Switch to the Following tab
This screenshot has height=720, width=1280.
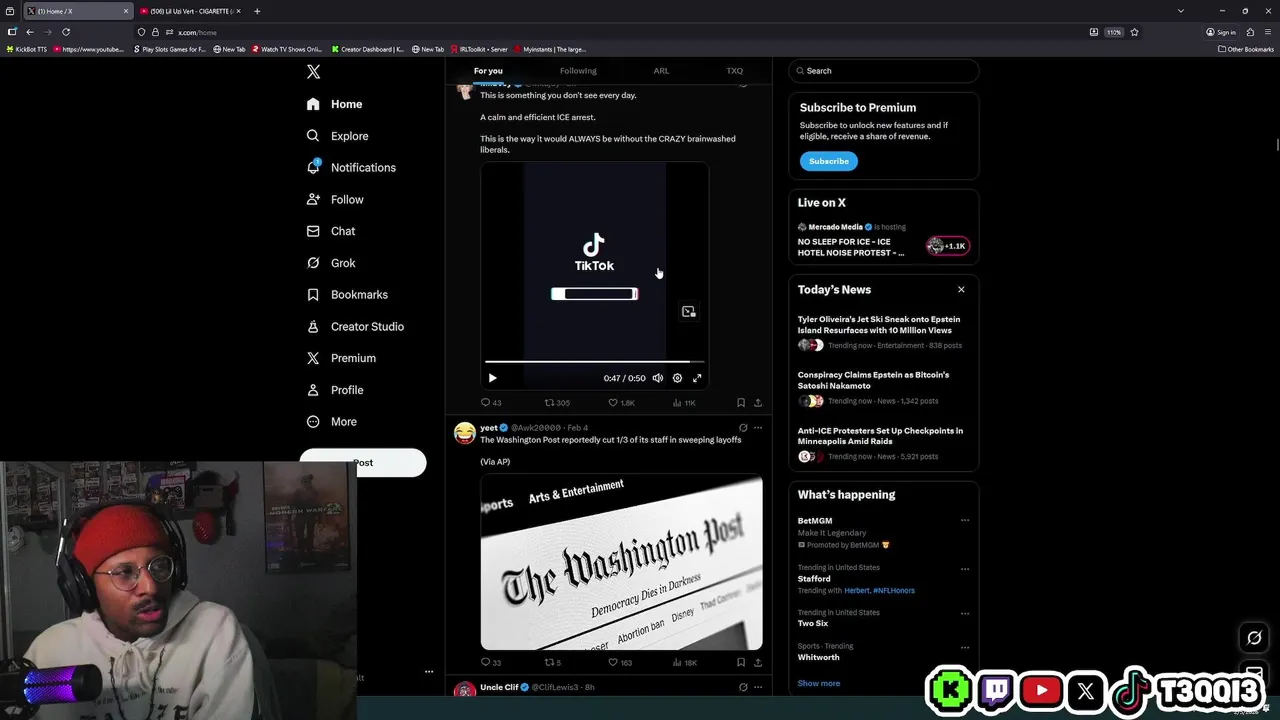click(x=578, y=71)
